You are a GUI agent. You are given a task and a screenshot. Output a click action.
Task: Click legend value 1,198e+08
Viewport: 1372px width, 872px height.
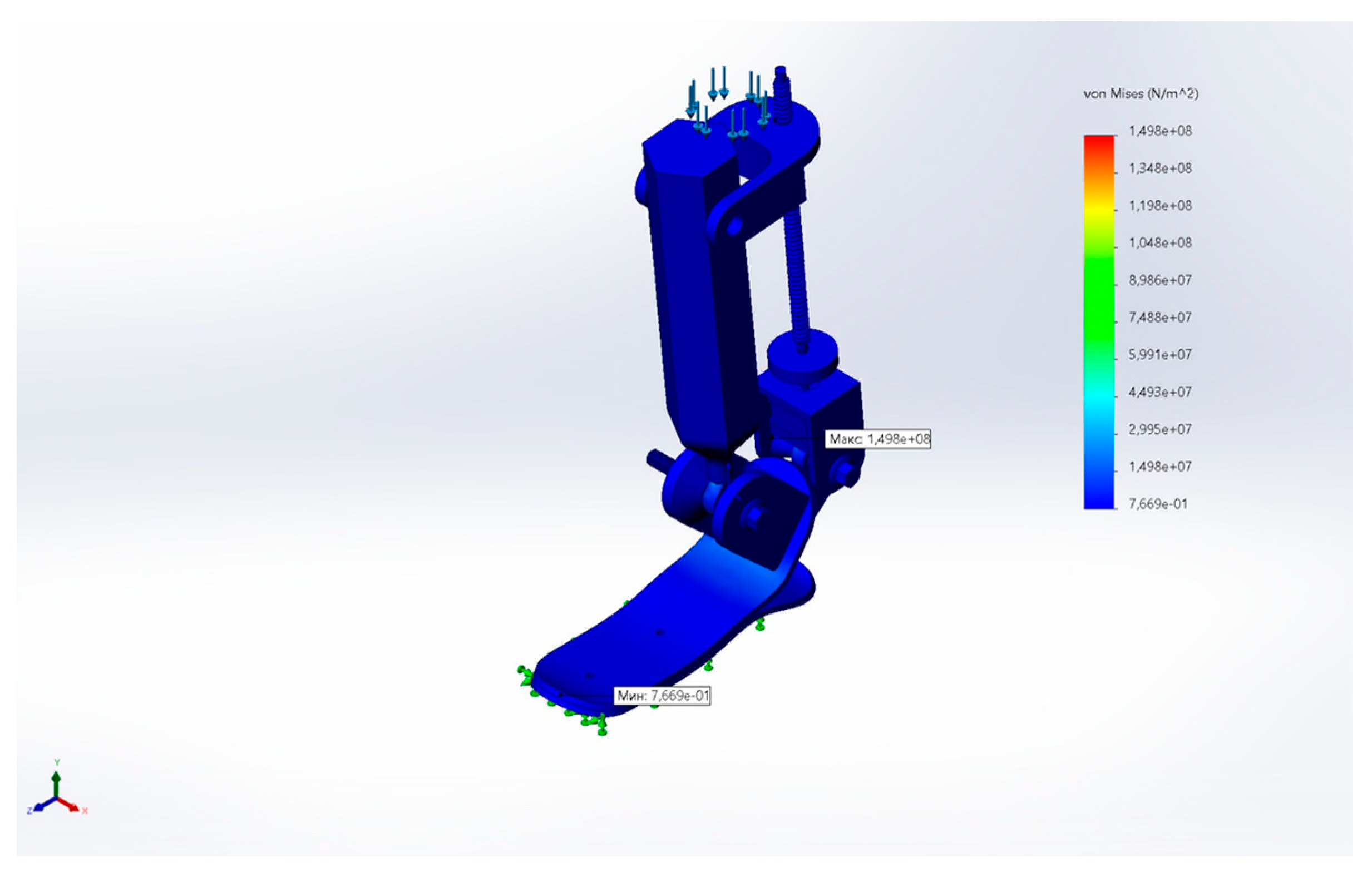tap(1160, 205)
